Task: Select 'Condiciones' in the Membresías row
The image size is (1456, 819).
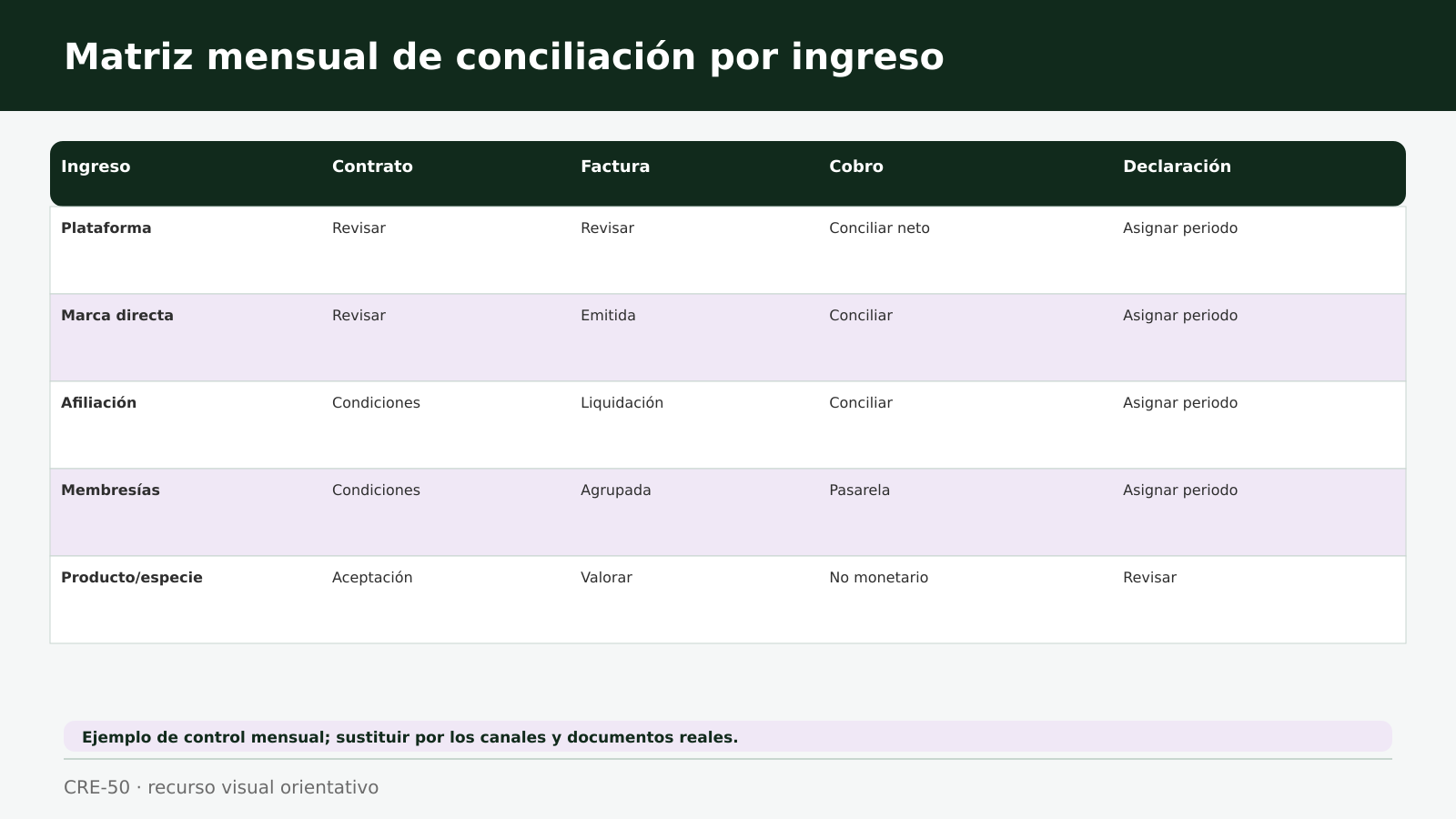Action: point(376,490)
